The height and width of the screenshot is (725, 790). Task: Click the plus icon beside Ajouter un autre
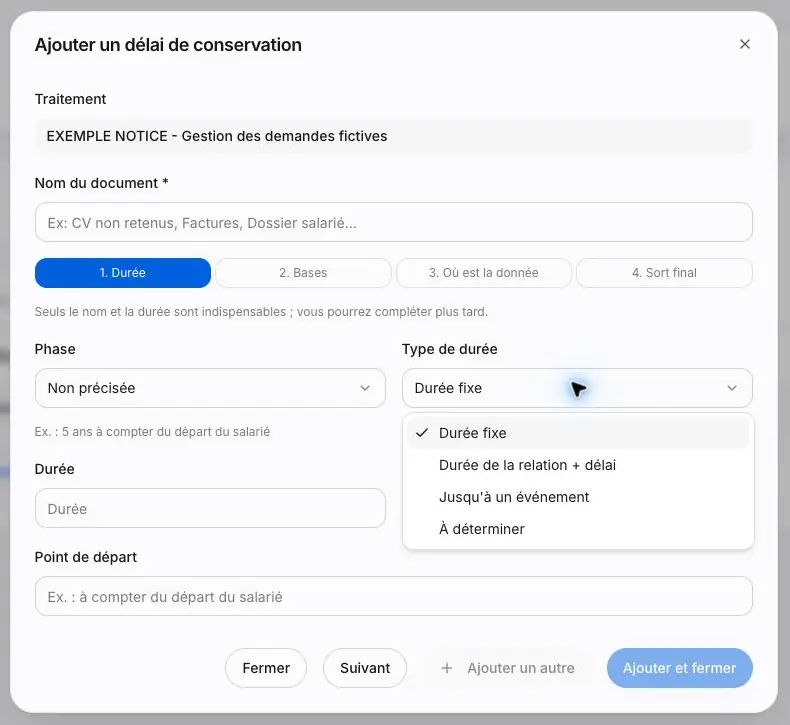(446, 668)
